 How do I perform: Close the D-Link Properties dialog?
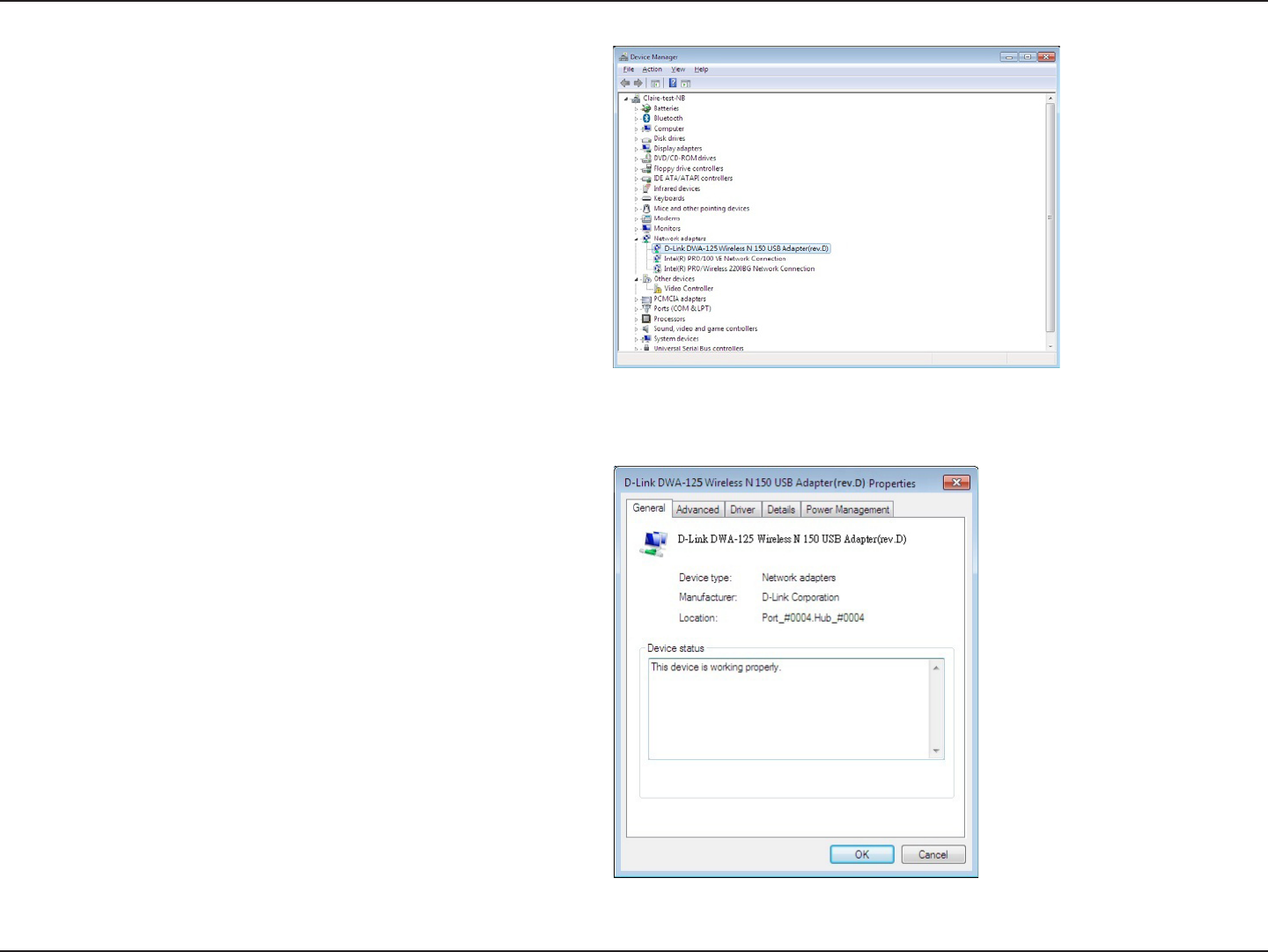[x=956, y=483]
